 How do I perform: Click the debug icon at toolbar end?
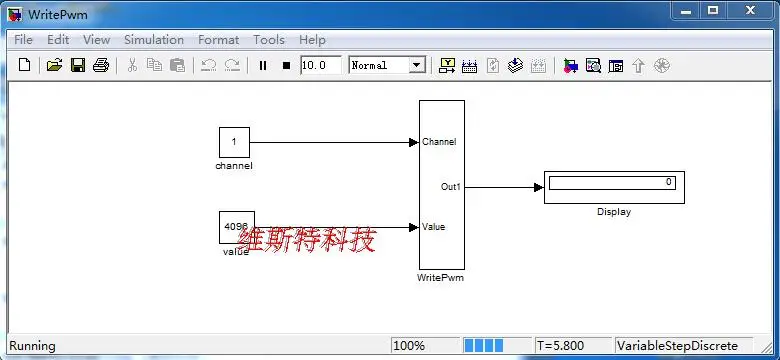(x=662, y=65)
